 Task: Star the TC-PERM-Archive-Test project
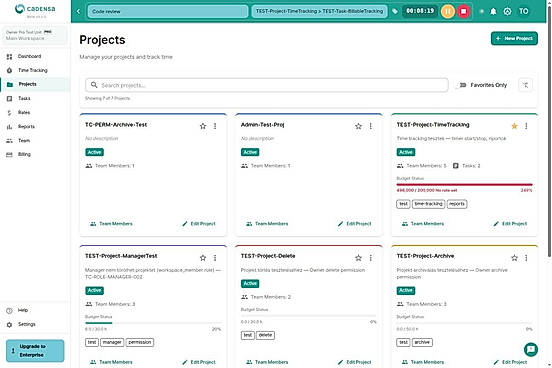point(203,126)
